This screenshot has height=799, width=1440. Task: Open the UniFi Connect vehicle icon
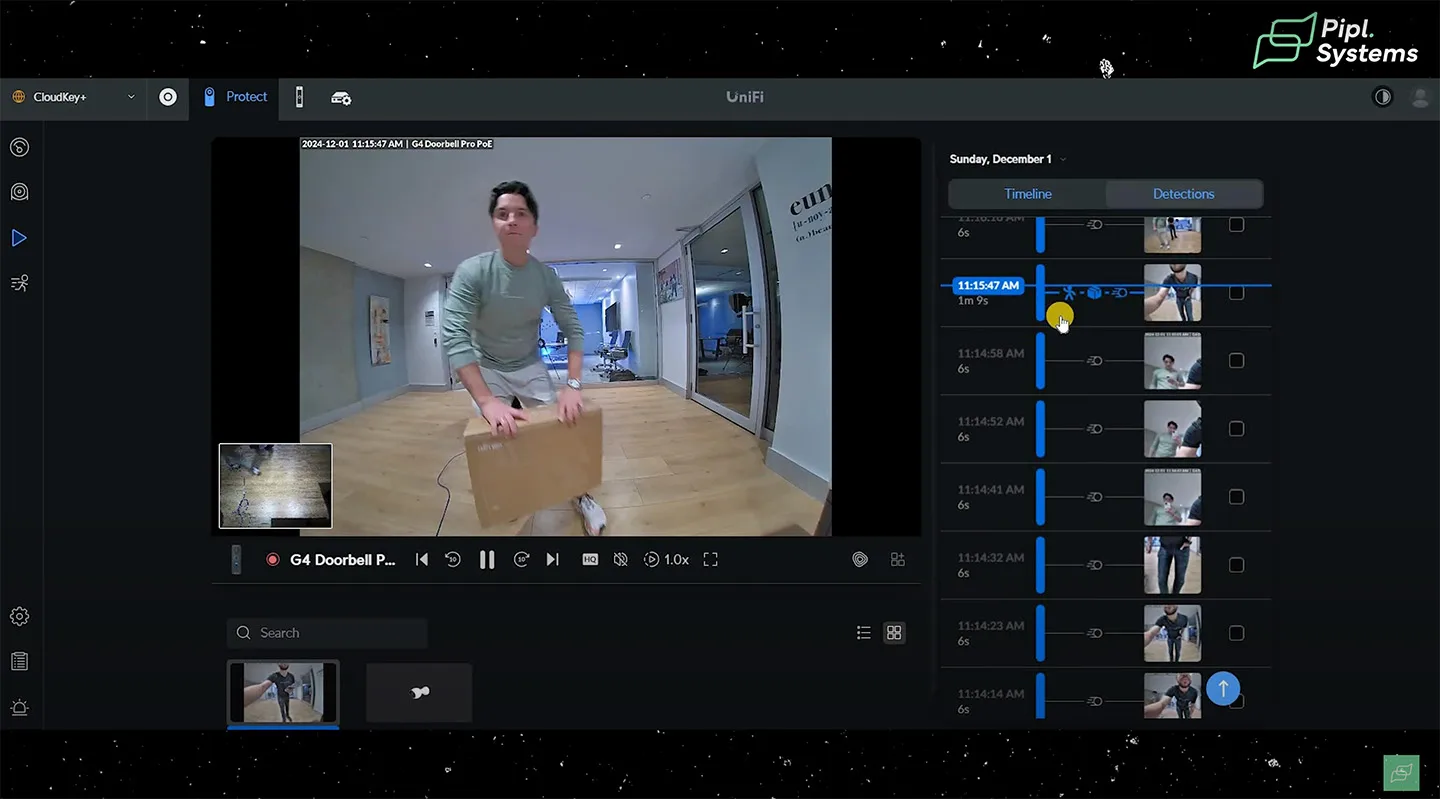coord(341,98)
